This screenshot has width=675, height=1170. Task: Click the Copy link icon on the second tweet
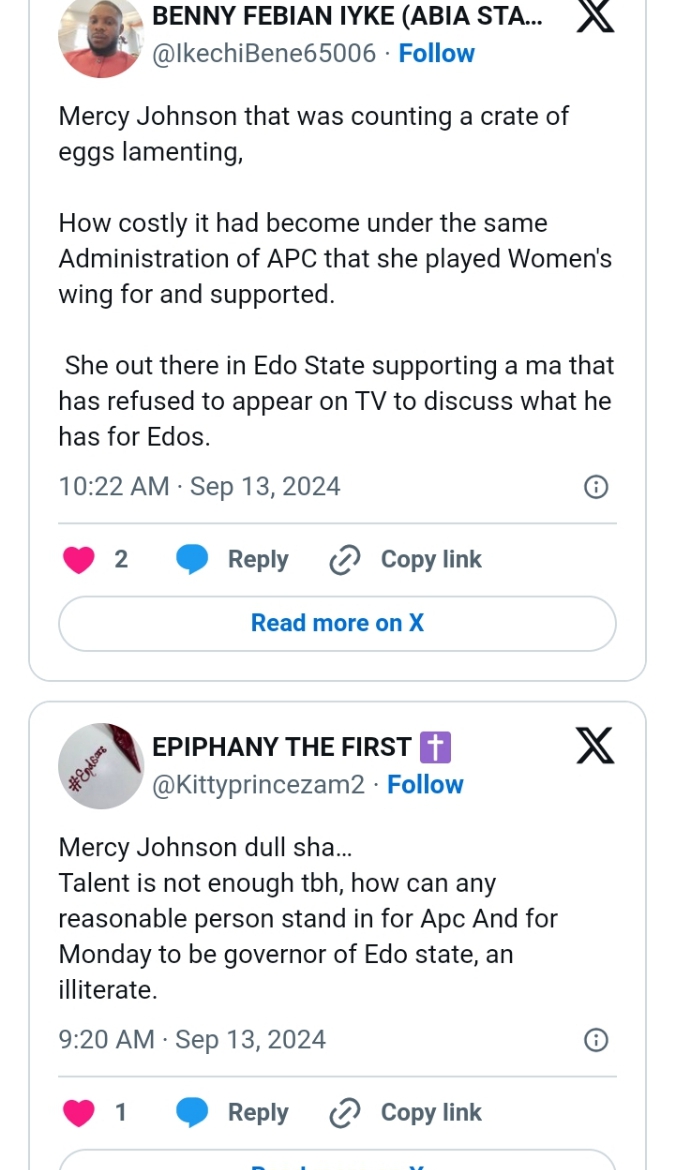[344, 1112]
